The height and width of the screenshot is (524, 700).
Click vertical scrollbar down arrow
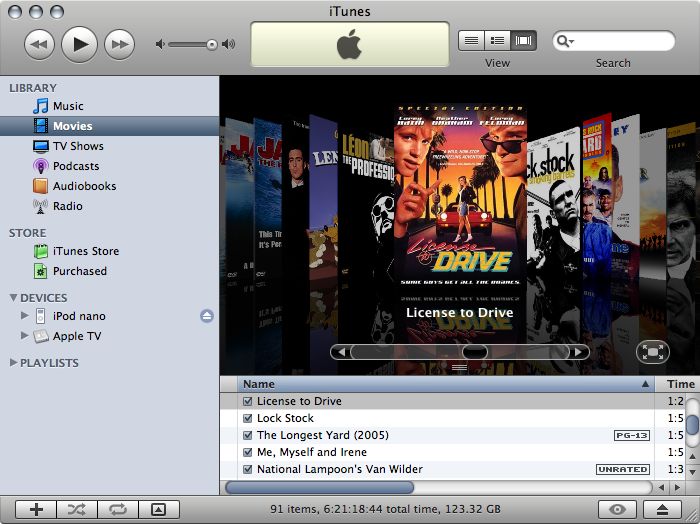[x=692, y=471]
